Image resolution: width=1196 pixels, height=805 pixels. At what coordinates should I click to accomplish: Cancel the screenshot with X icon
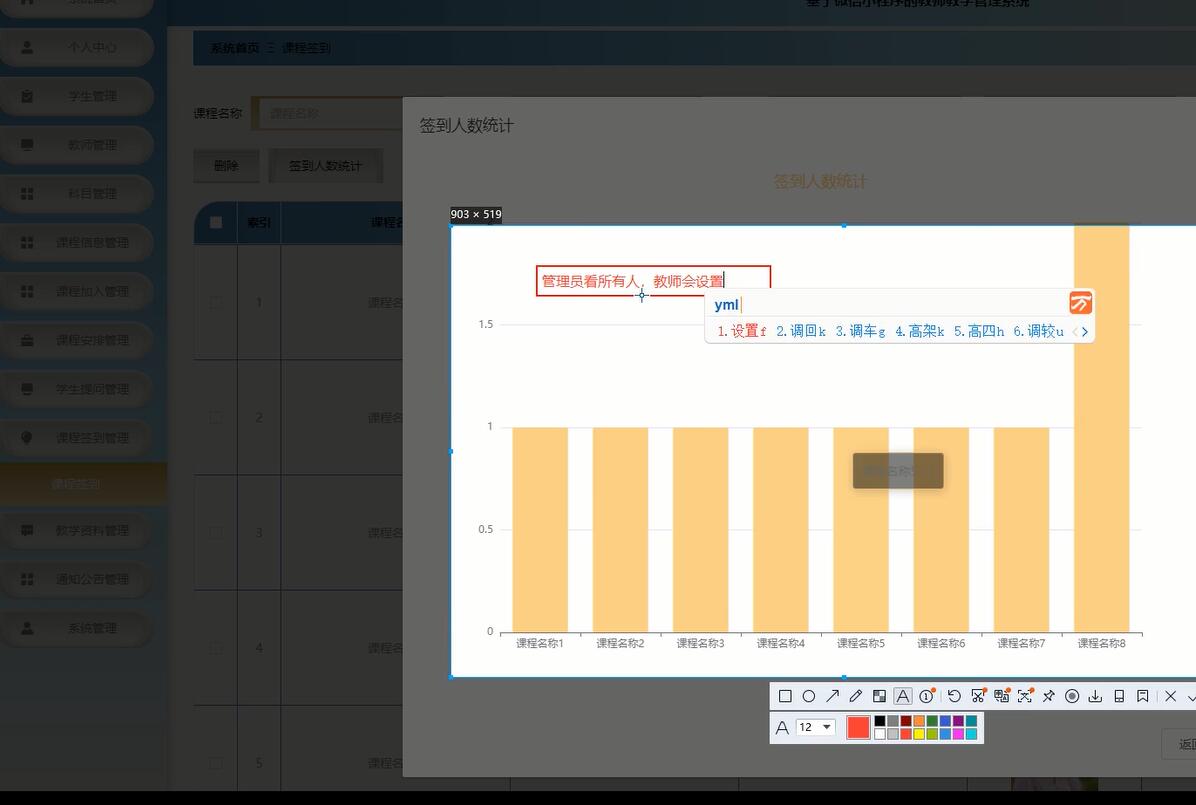coord(1171,696)
